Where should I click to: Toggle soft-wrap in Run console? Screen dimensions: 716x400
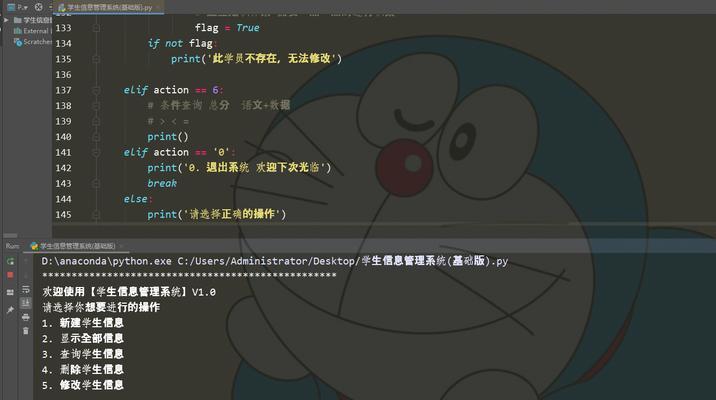point(26,289)
